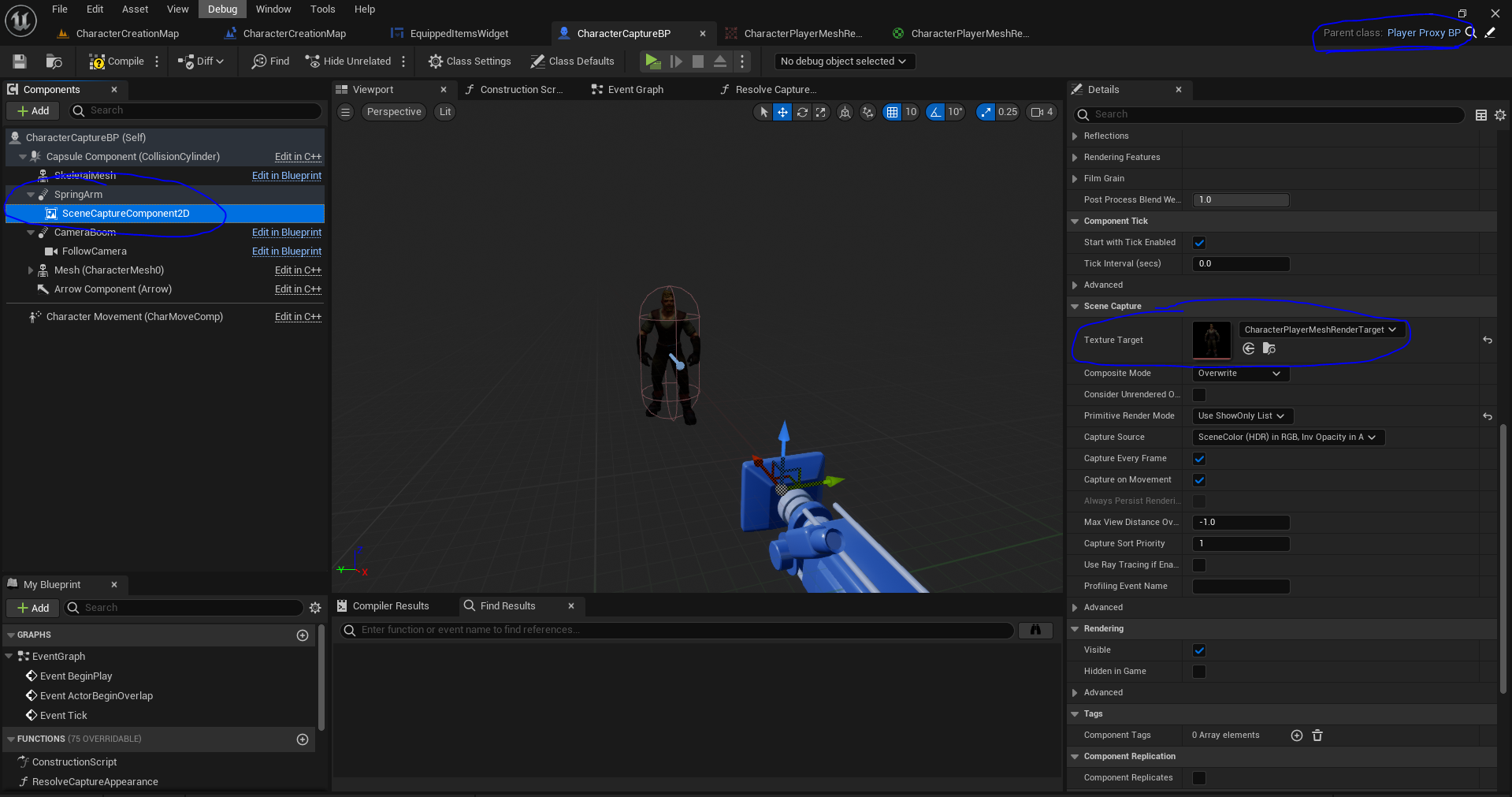The width and height of the screenshot is (1512, 797).
Task: Toggle Use Ray Tracing if Enabled checkbox
Action: point(1199,565)
